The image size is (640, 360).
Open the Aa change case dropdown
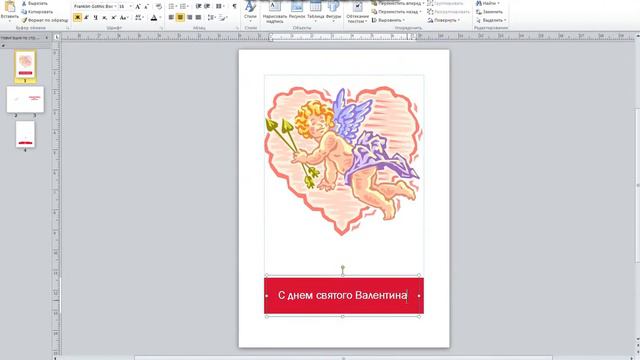click(x=124, y=18)
